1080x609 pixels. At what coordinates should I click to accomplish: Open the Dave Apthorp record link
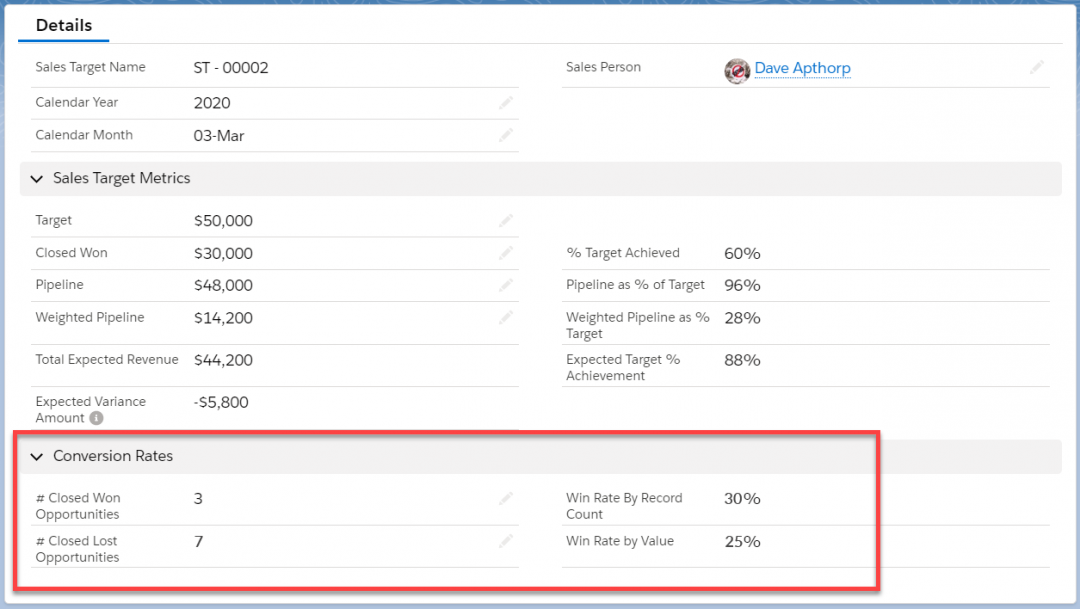click(802, 68)
